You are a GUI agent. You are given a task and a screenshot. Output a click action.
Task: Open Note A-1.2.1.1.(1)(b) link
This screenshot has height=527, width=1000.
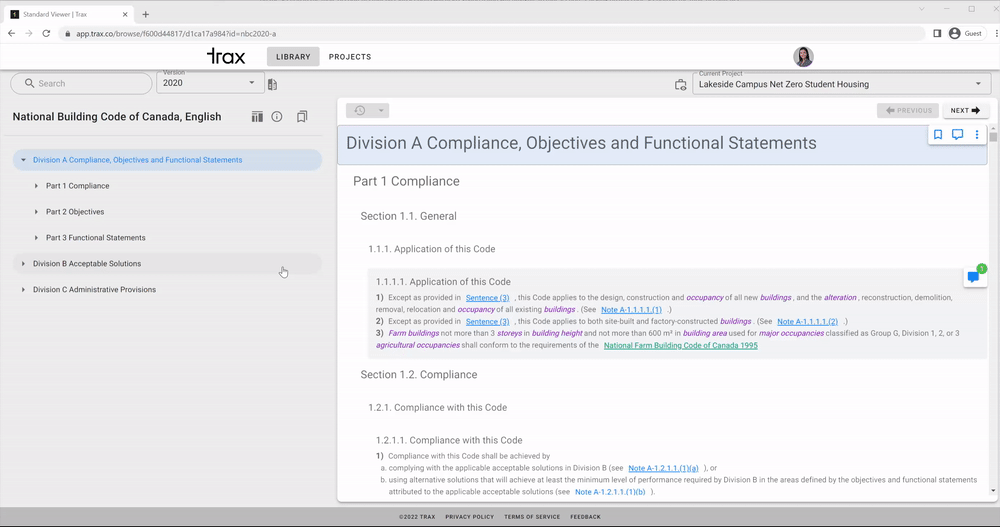coord(610,492)
